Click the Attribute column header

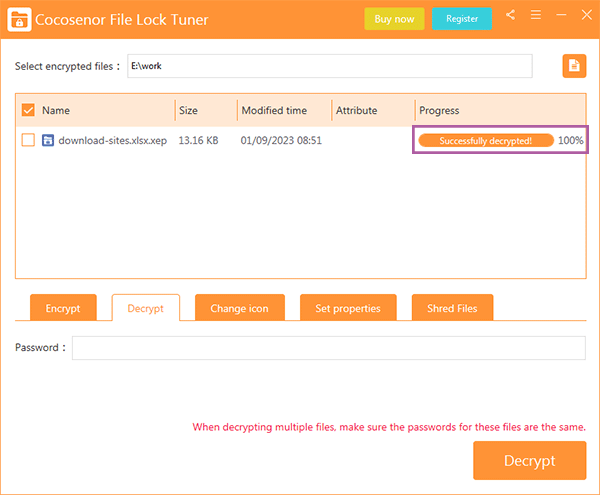[356, 110]
